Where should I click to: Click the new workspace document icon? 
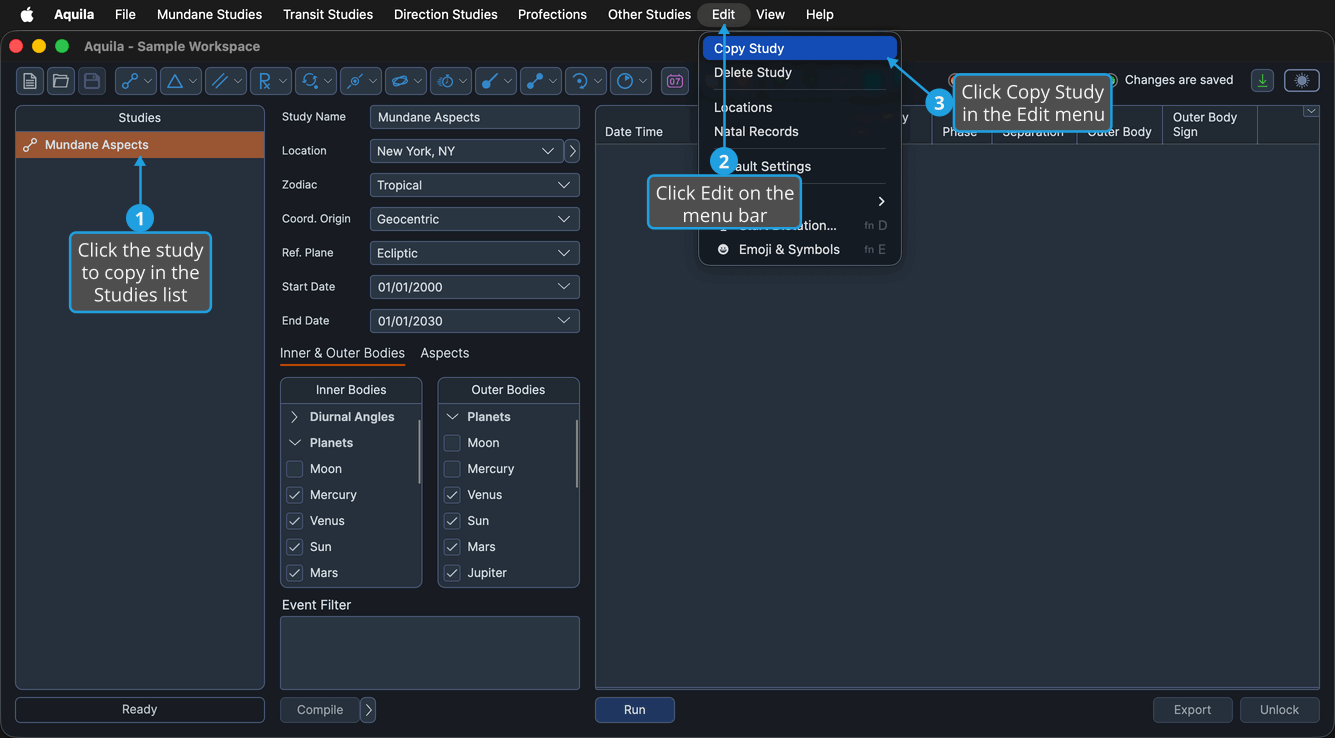coord(30,81)
